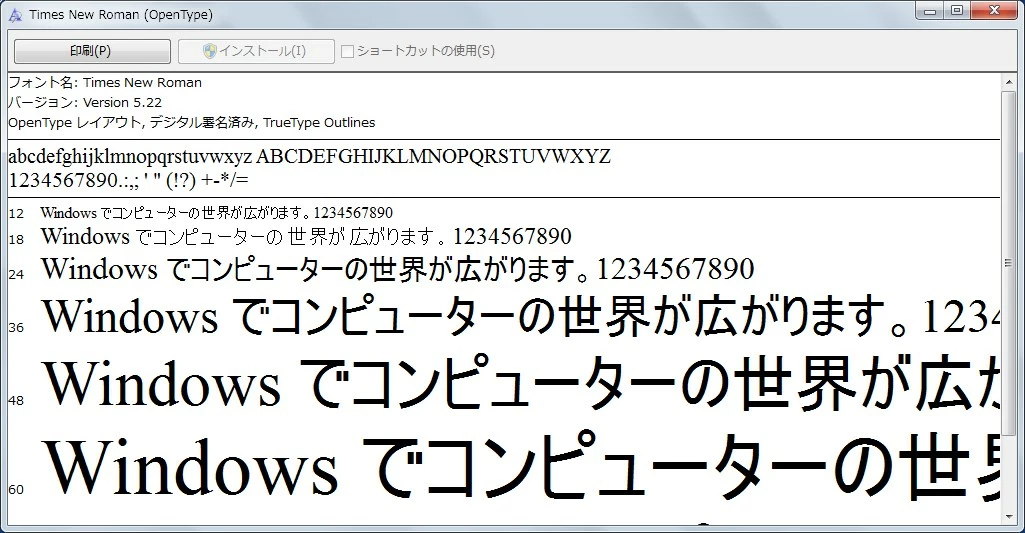Minimize the Times New Roman window

[x=931, y=10]
